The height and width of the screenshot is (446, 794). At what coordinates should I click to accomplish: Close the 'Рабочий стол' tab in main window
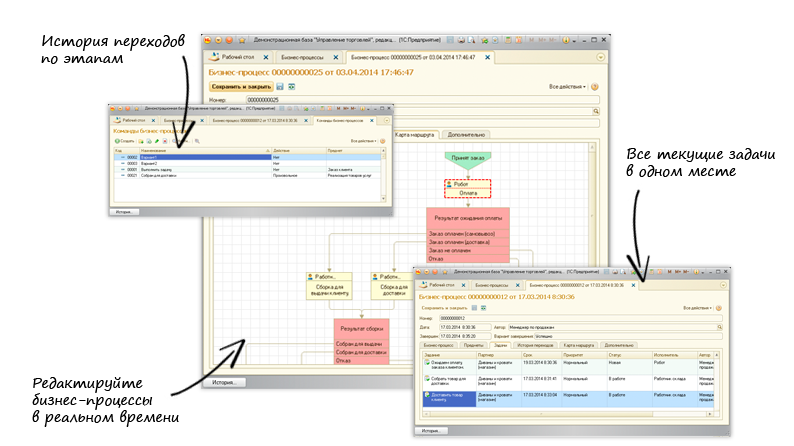tap(268, 57)
